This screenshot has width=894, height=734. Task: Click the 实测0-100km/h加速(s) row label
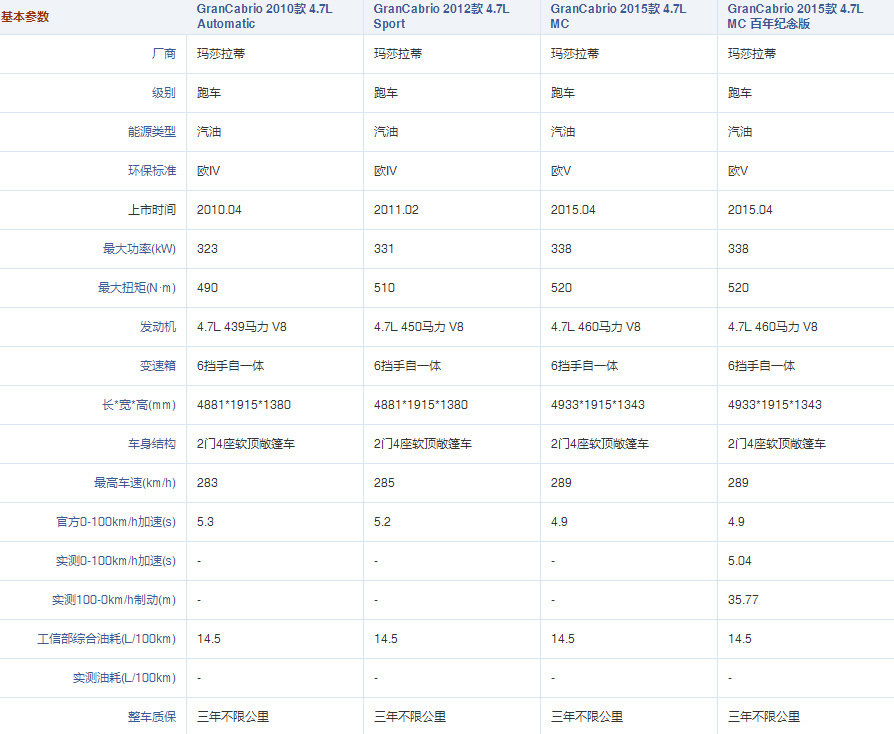tap(116, 561)
